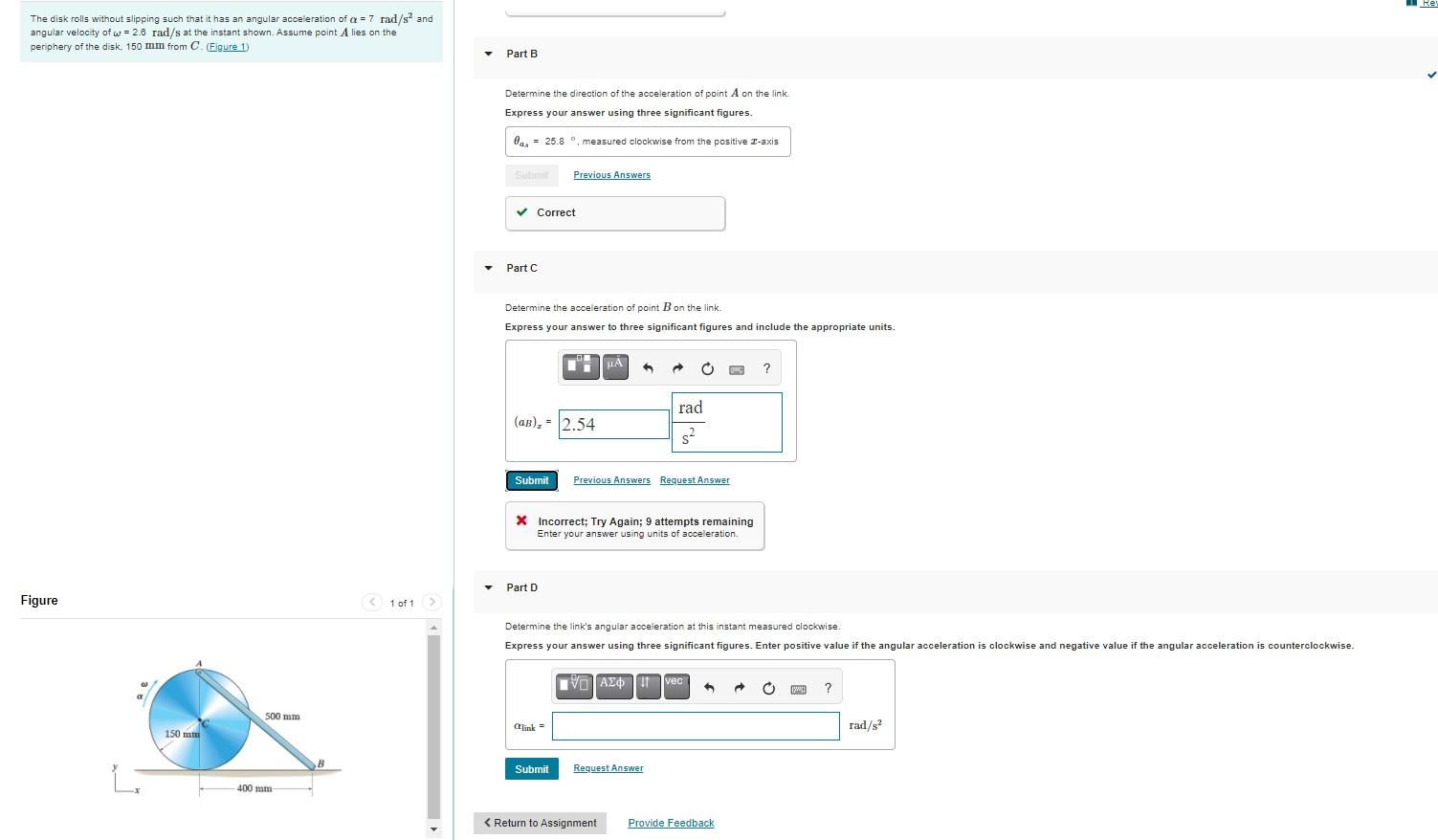Click the subscript/superscript arrows tool in Part D
This screenshot has height=840, width=1438.
(648, 686)
